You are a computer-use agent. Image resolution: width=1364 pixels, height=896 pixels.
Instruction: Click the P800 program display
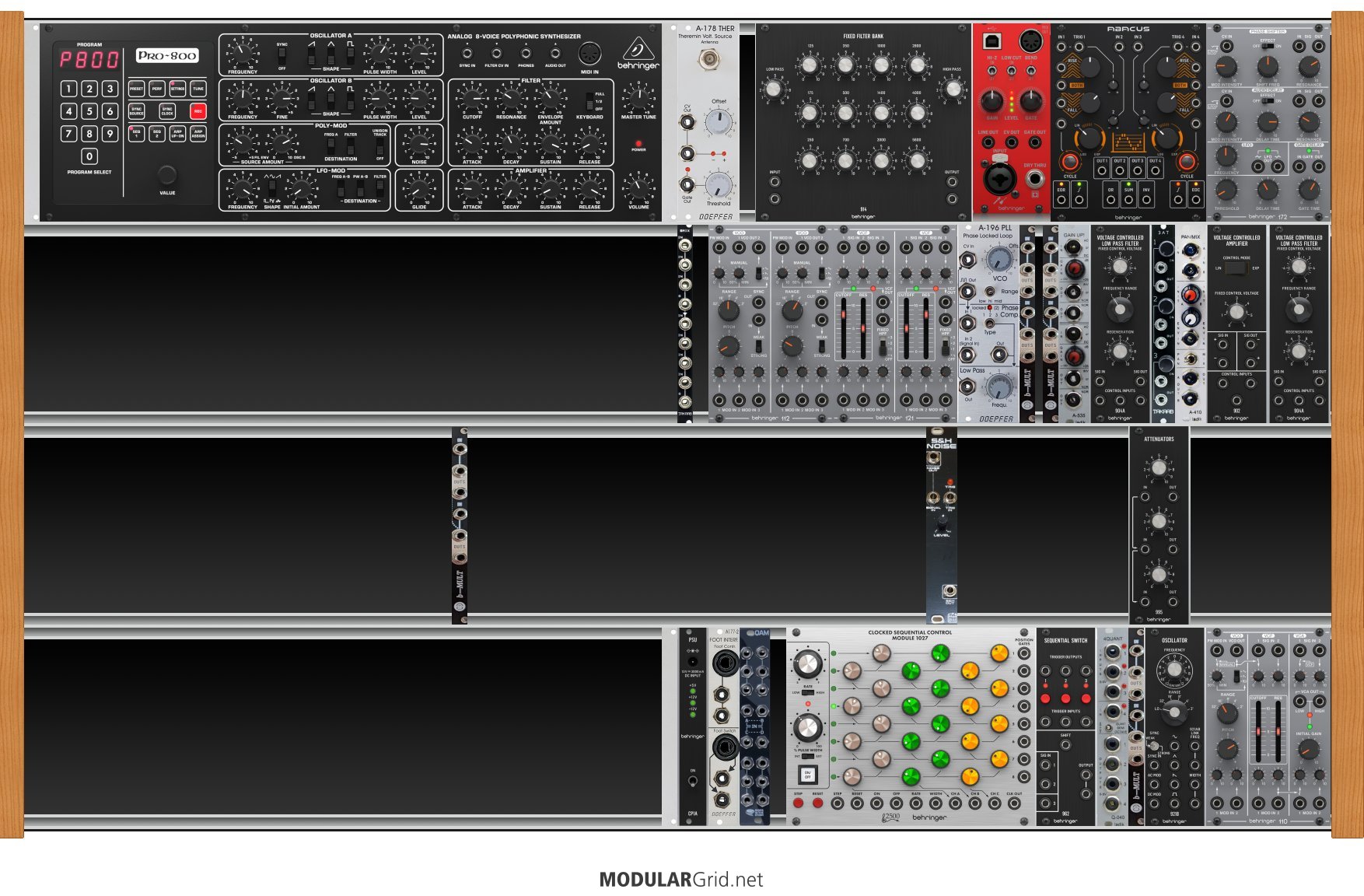click(x=89, y=59)
